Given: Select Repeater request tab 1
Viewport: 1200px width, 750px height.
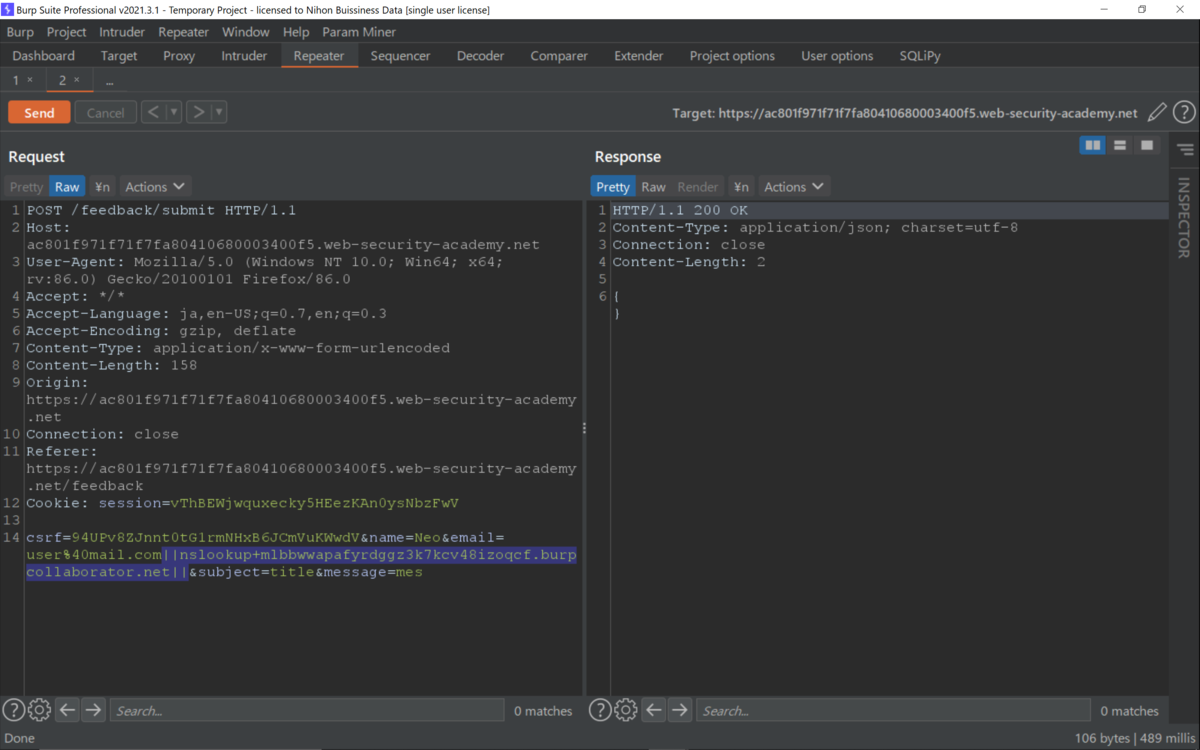Looking at the screenshot, I should point(16,80).
